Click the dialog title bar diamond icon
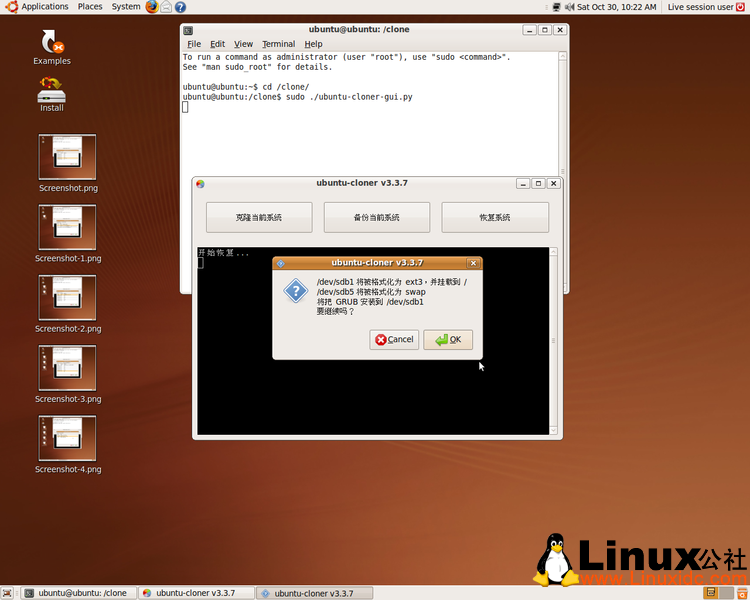This screenshot has height=600, width=750. coord(281,263)
